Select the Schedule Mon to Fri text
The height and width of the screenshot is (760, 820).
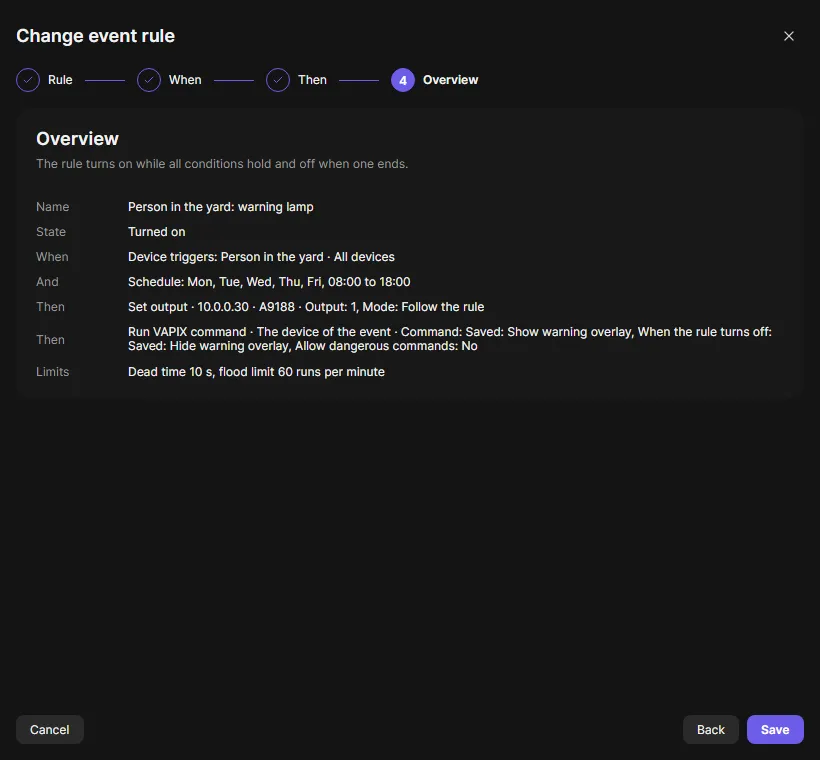coord(269,282)
